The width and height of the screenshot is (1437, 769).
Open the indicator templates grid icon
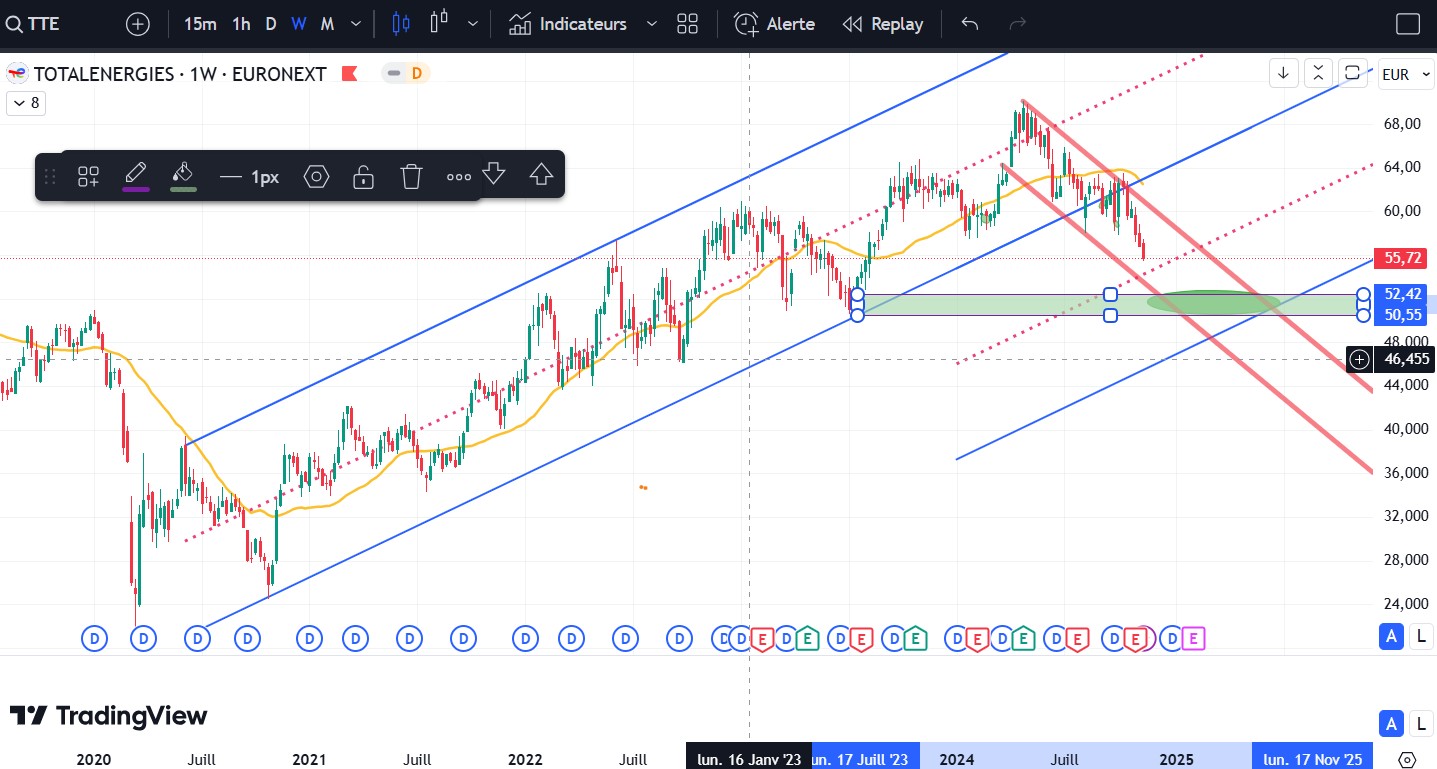coord(687,24)
